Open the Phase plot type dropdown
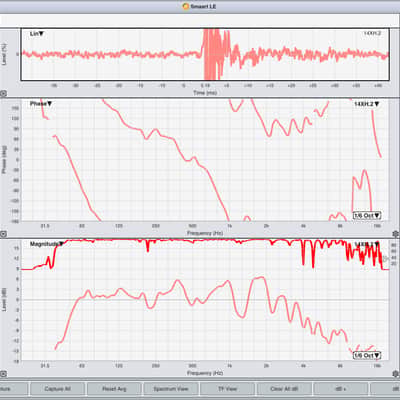The height and width of the screenshot is (400, 400). pos(41,104)
